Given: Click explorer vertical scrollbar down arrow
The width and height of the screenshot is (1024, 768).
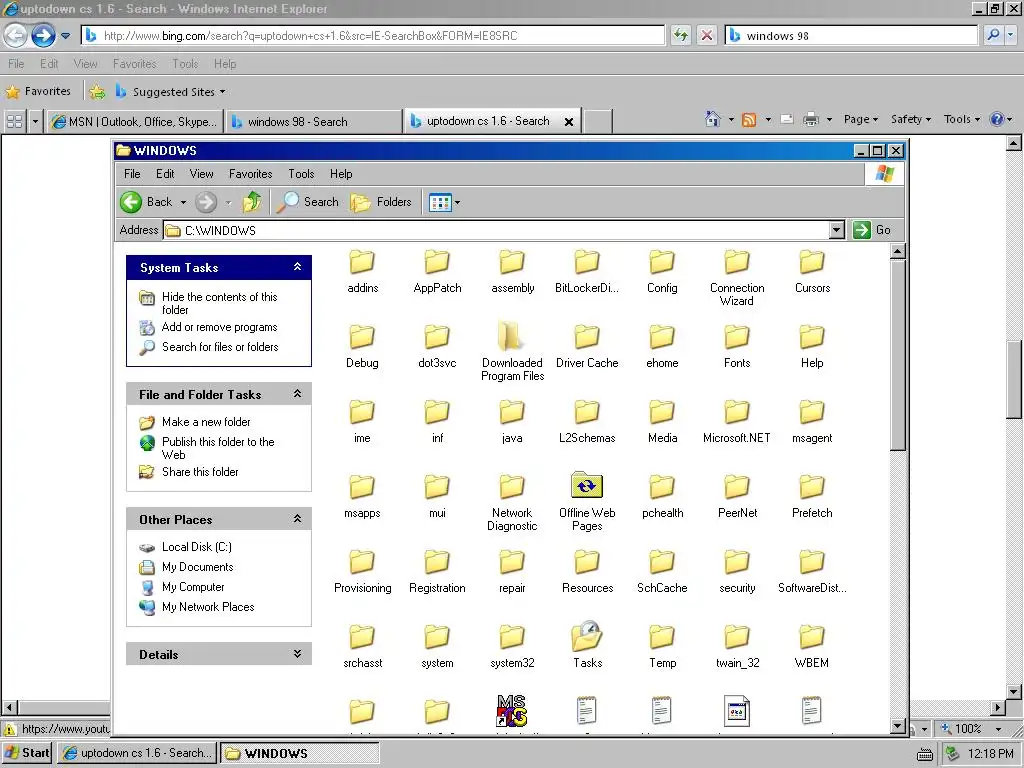Looking at the screenshot, I should click(x=898, y=726).
